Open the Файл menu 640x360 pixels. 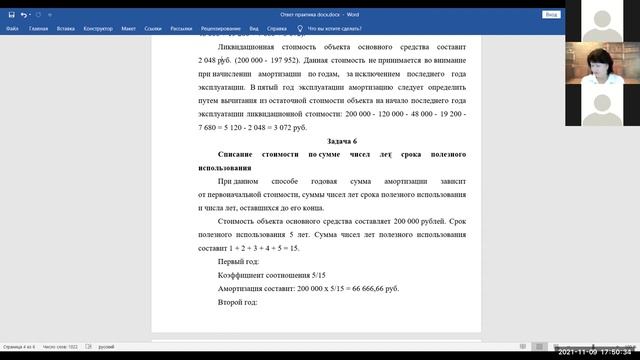coord(12,29)
